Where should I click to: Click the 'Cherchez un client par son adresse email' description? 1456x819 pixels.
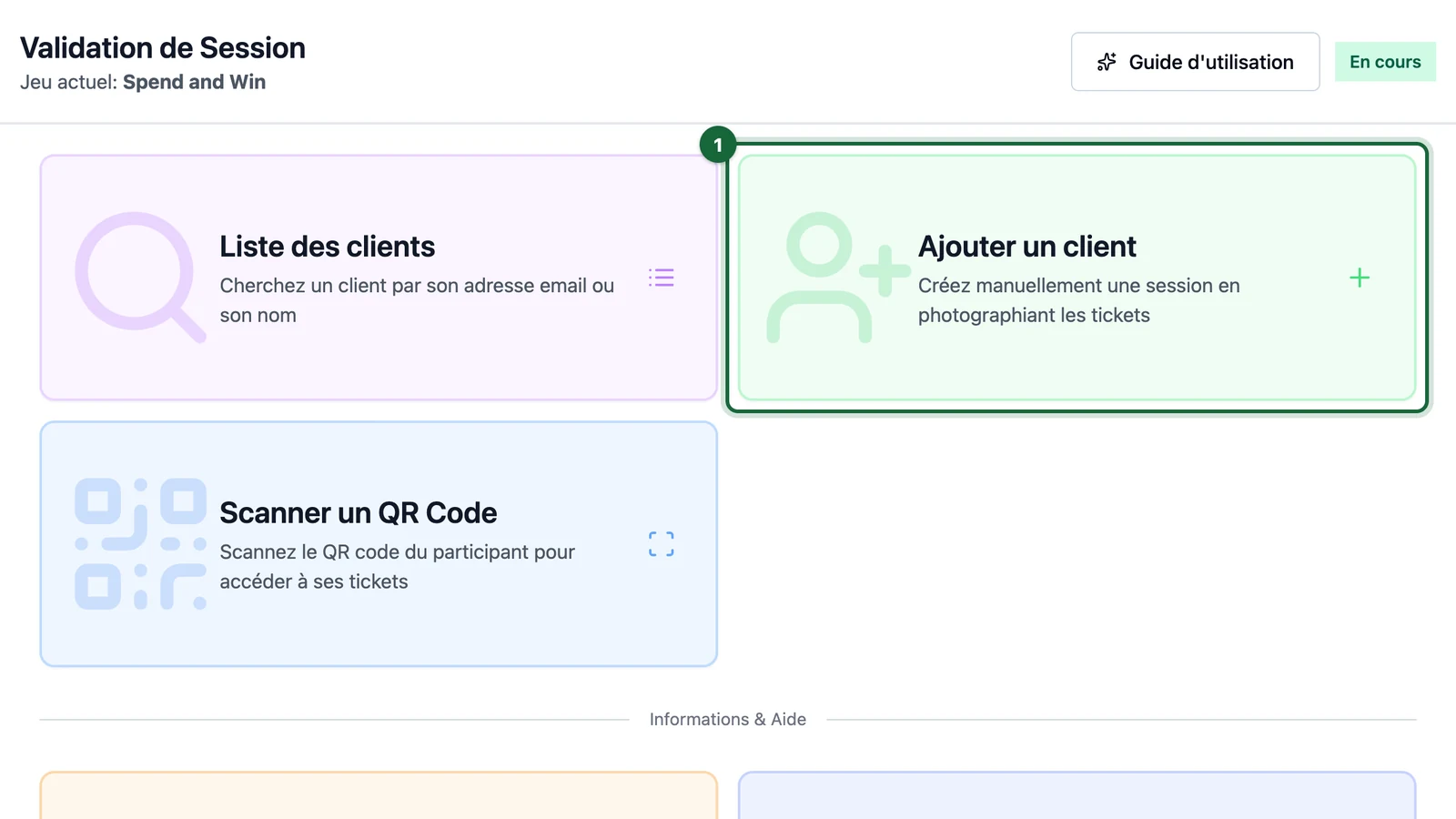tap(417, 300)
